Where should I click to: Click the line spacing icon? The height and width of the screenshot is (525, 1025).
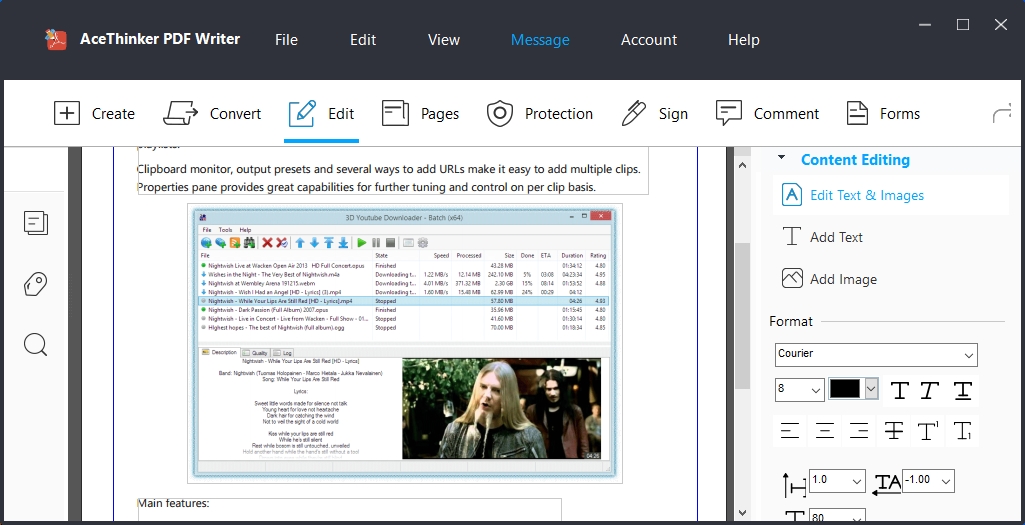point(794,484)
